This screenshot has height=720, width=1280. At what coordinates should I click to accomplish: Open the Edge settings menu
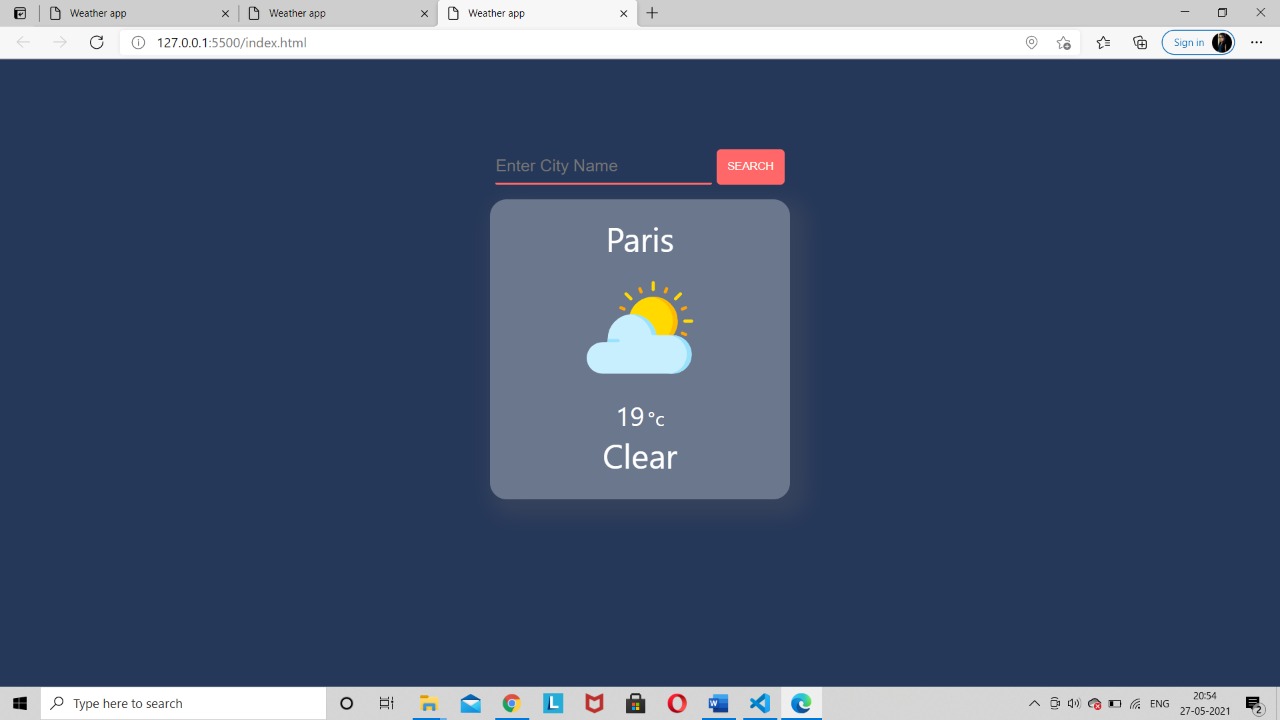pos(1256,42)
